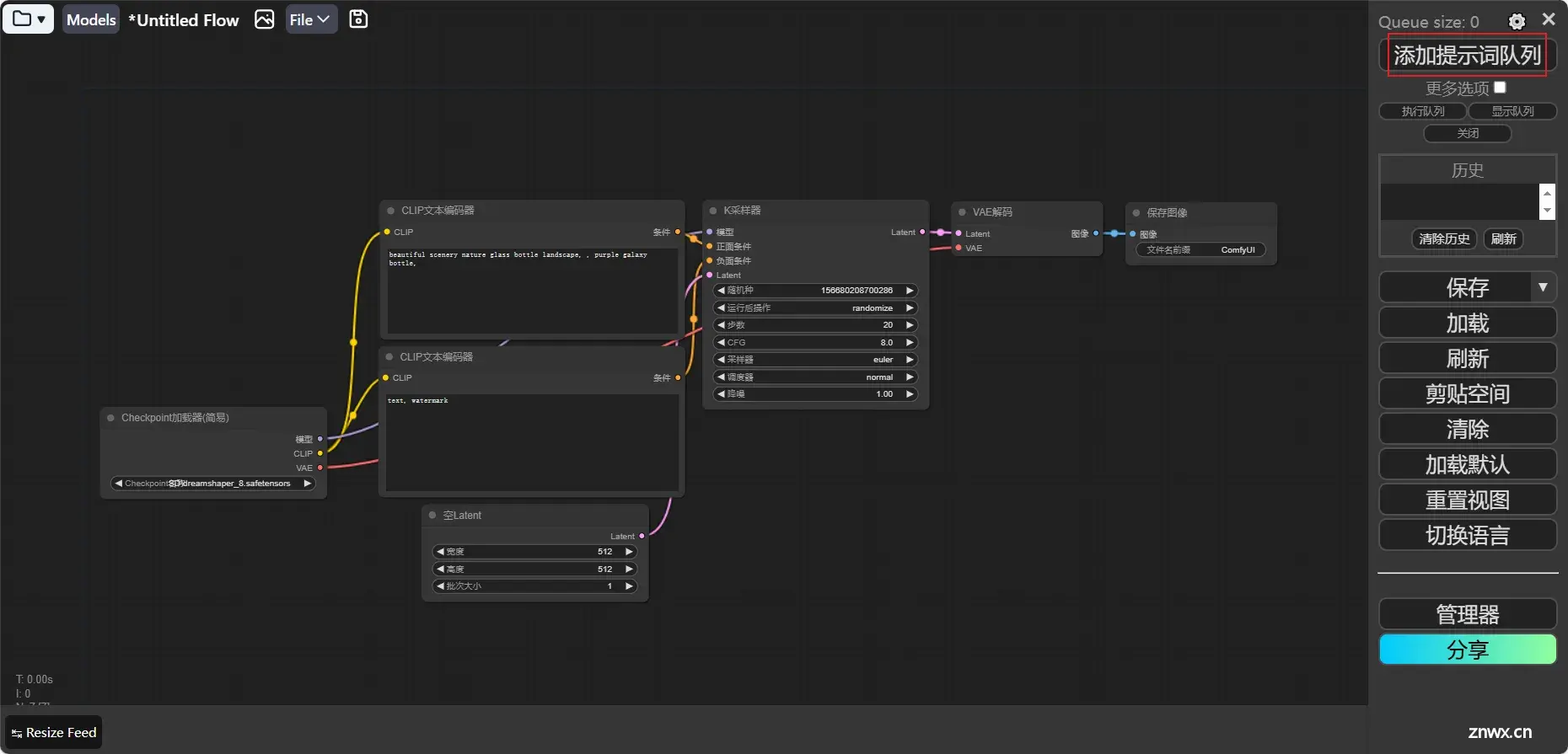Click the VAE output port on Checkpoint loader
Image resolution: width=1568 pixels, height=754 pixels.
(x=320, y=468)
